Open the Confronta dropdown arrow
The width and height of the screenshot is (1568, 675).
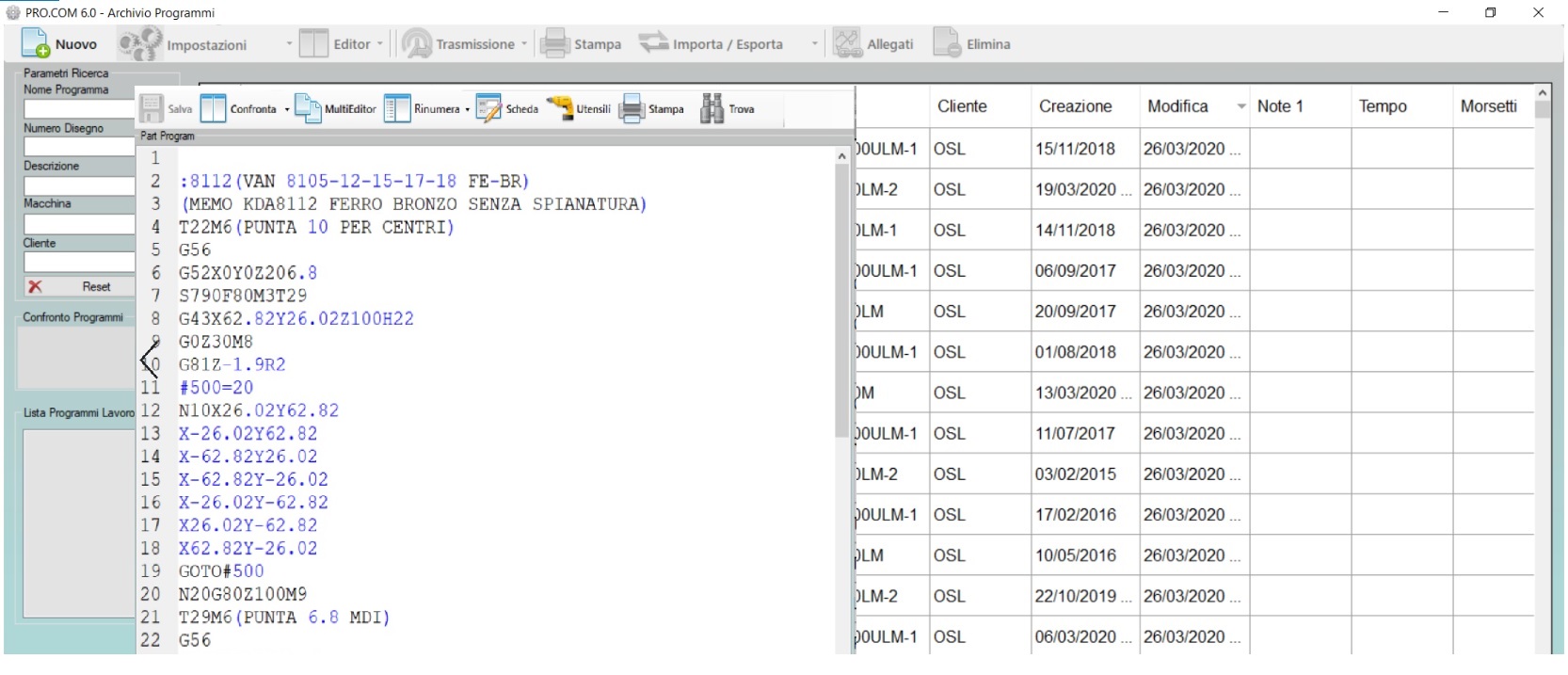(287, 109)
